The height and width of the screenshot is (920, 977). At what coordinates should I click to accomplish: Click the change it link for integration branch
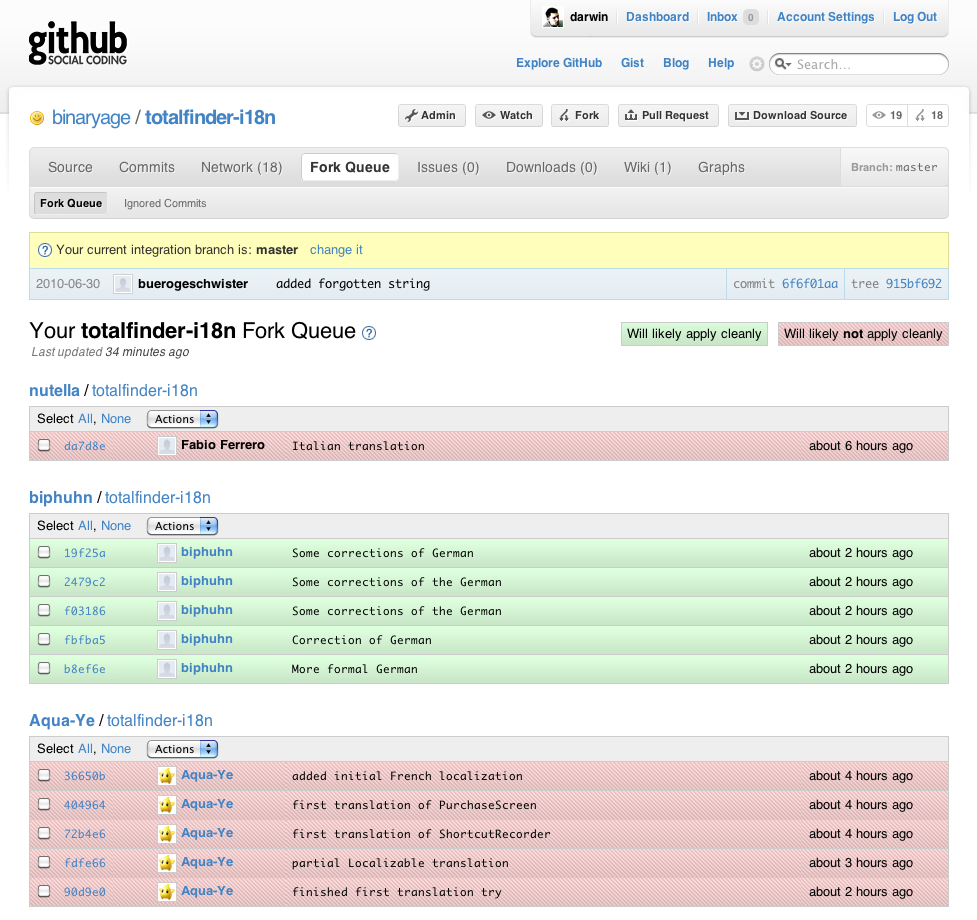336,249
